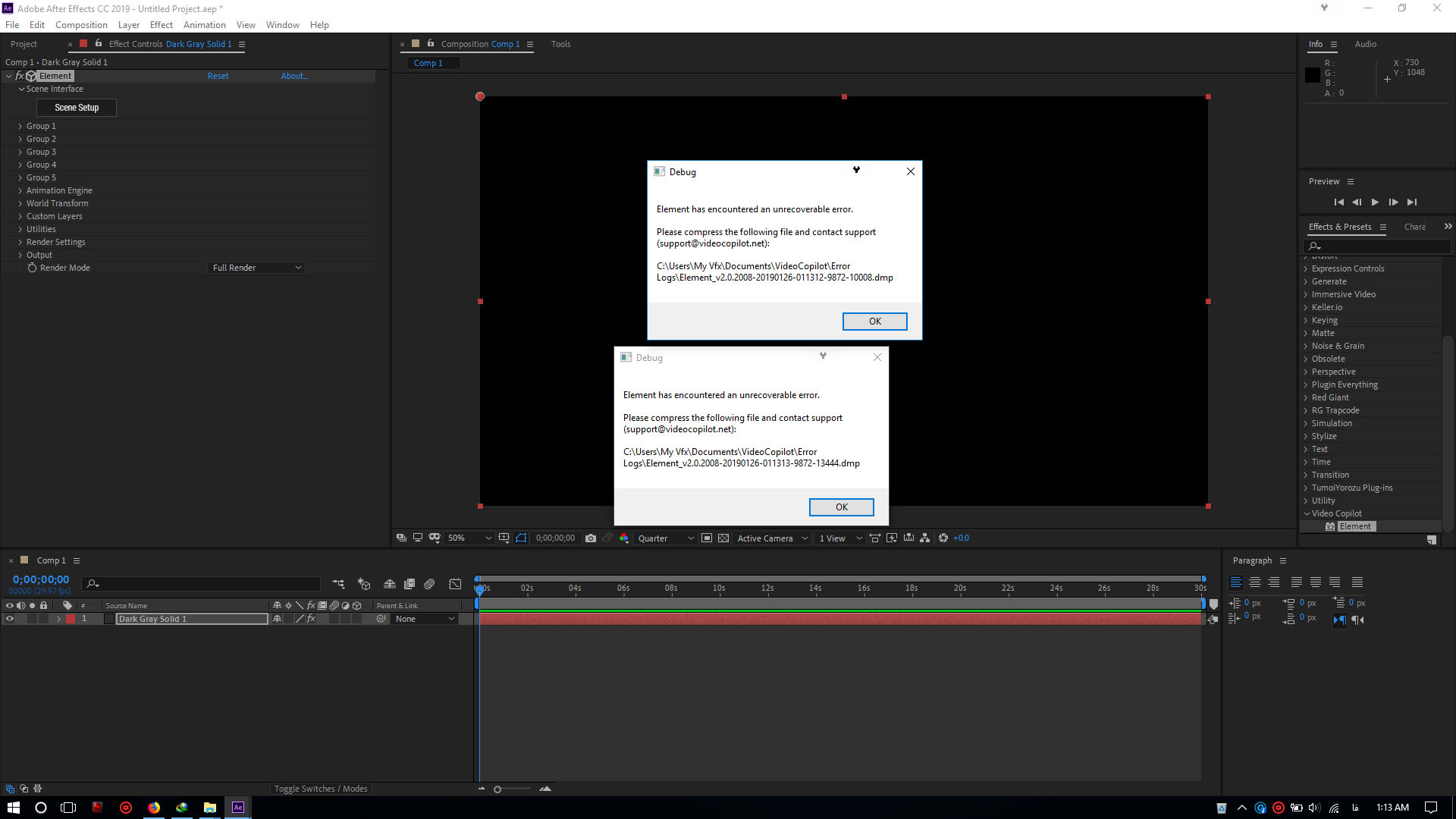Open Render Mode Full Render dropdown
This screenshot has height=819, width=1456.
(256, 268)
